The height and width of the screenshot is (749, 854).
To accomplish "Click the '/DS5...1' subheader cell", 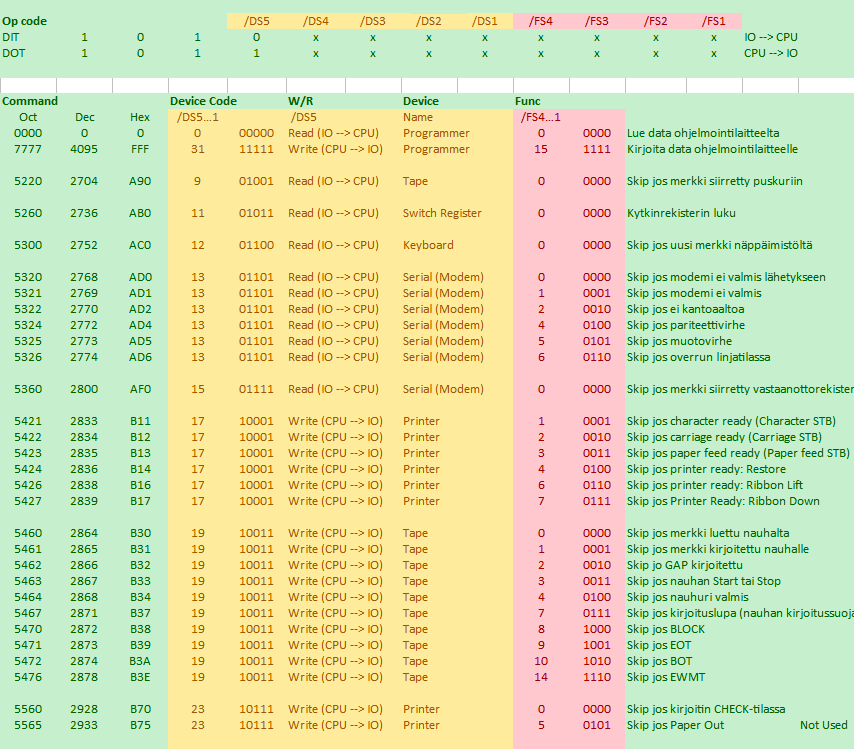I will (198, 117).
